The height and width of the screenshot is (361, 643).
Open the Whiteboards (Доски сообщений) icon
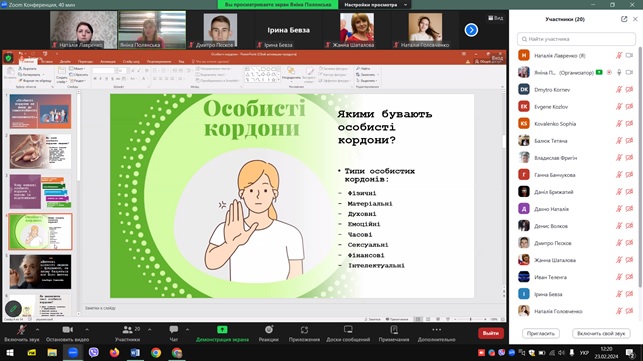348,334
